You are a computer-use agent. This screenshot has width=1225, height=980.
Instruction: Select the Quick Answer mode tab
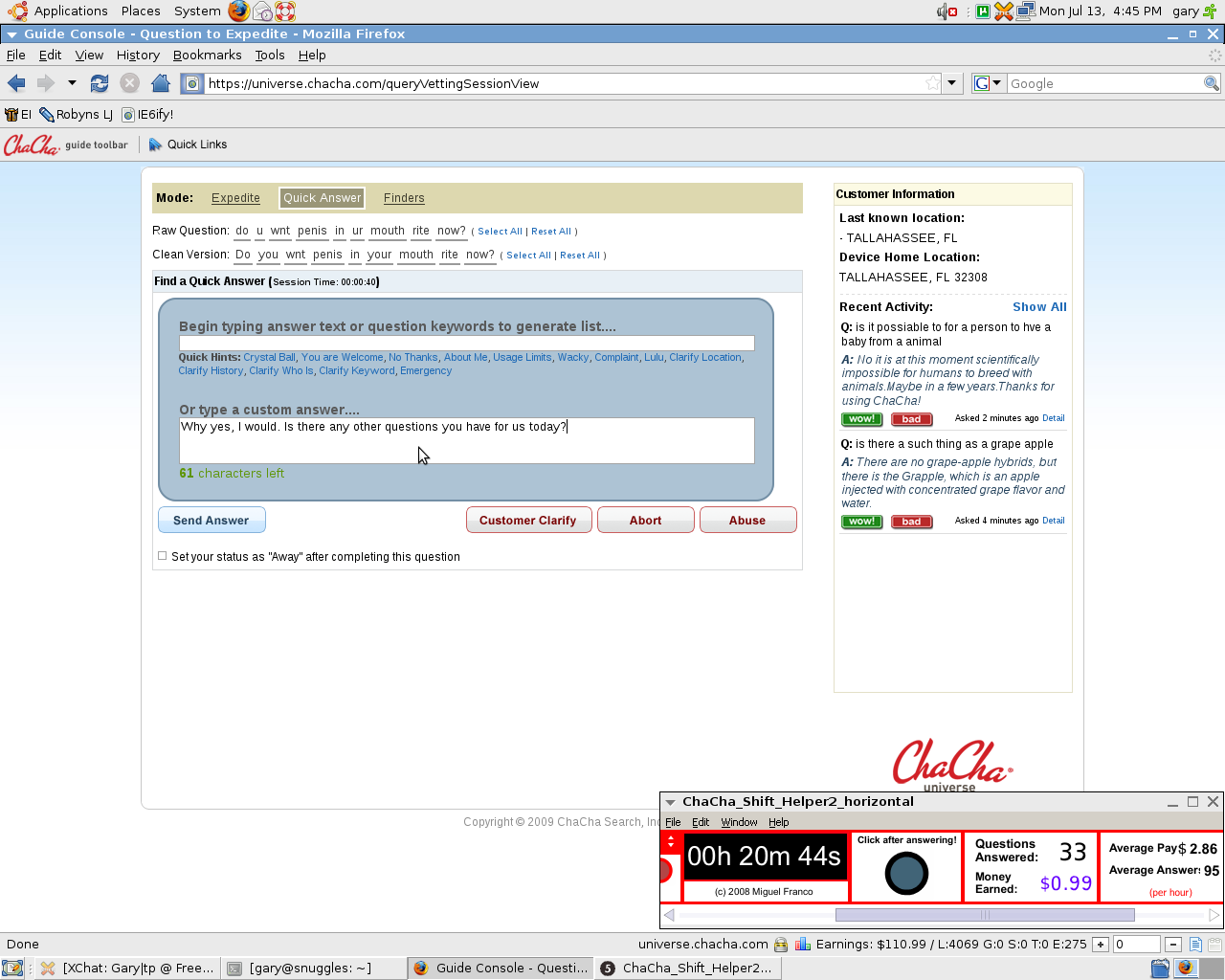tap(323, 198)
